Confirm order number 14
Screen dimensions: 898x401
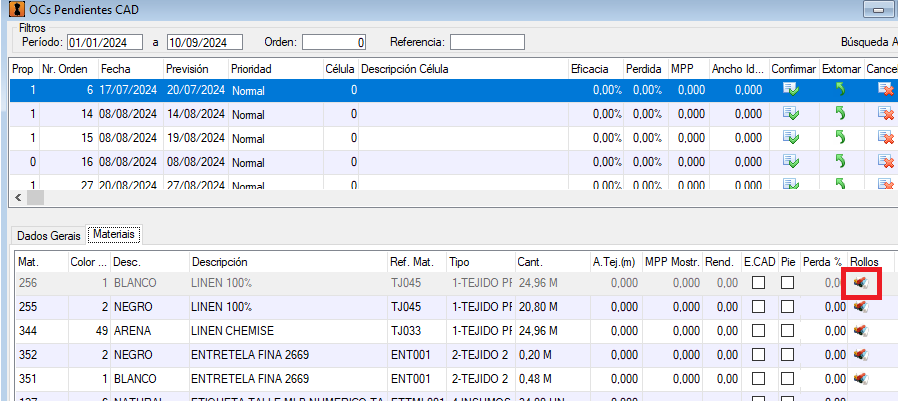point(791,113)
